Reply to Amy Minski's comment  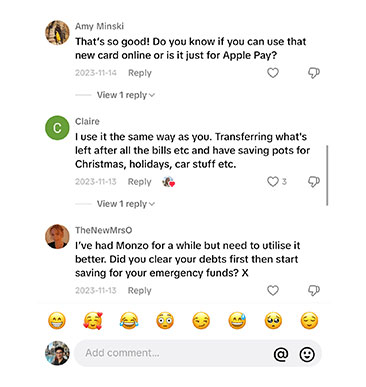[x=140, y=73]
